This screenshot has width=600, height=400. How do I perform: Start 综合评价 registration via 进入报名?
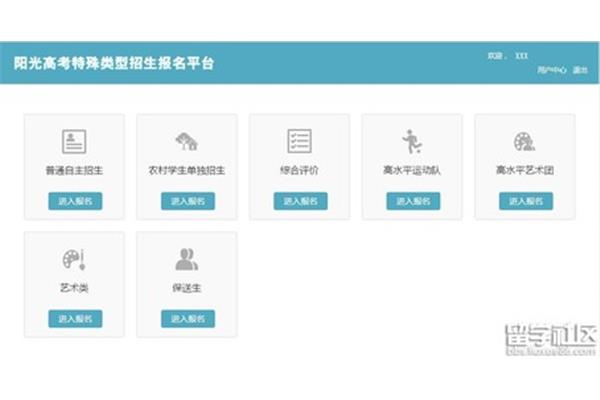300,201
